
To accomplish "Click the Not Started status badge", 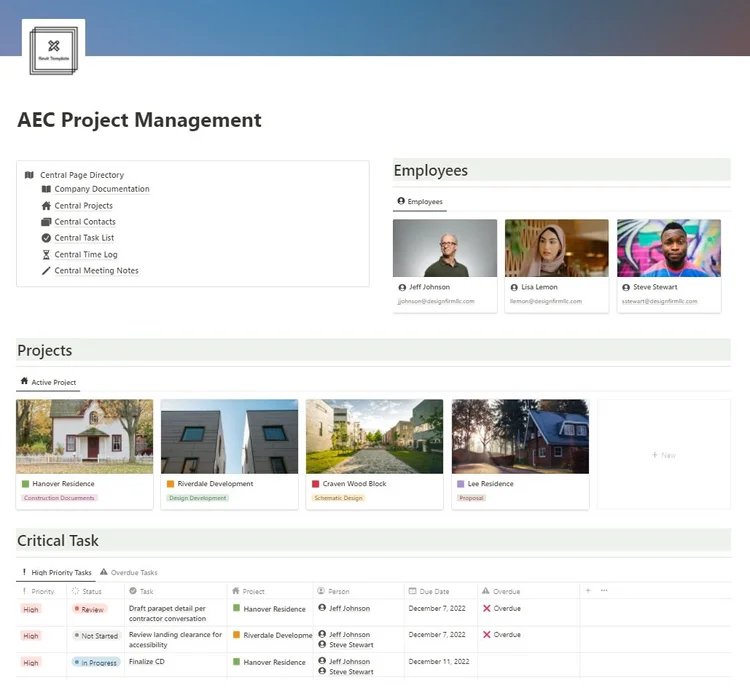I will point(96,636).
